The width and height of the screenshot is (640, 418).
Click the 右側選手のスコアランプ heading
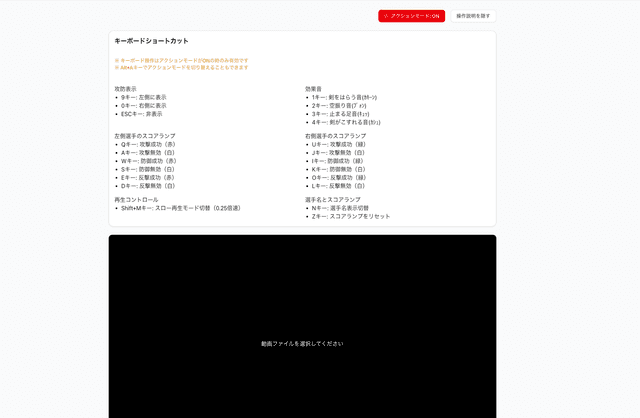(x=336, y=136)
